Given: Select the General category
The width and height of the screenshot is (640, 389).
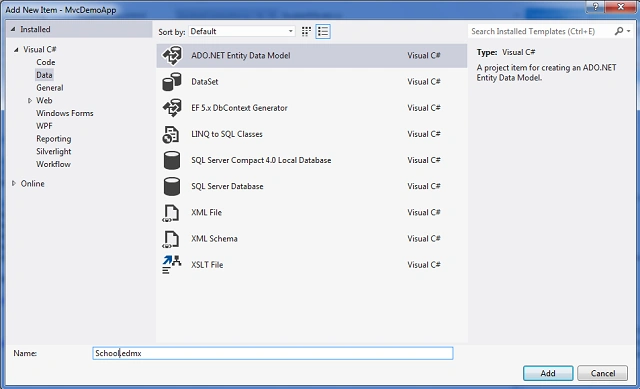Looking at the screenshot, I should click(x=50, y=88).
